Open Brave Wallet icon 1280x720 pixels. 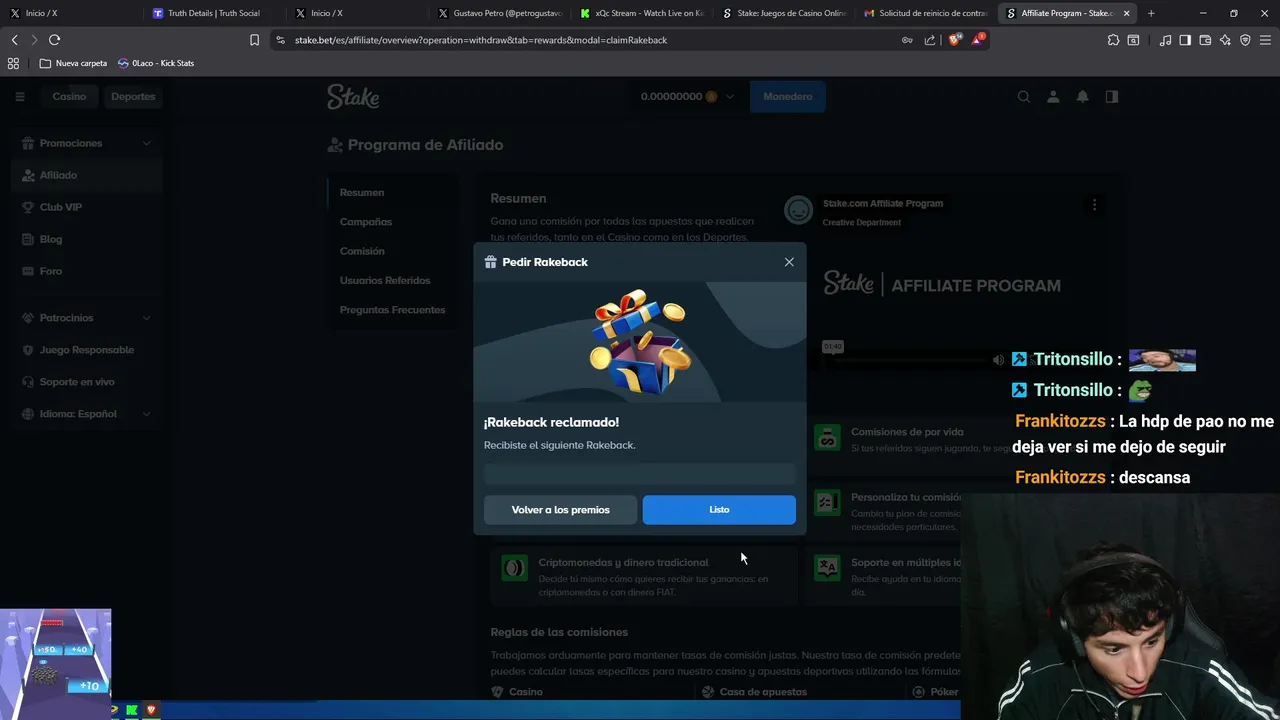[x=1205, y=40]
